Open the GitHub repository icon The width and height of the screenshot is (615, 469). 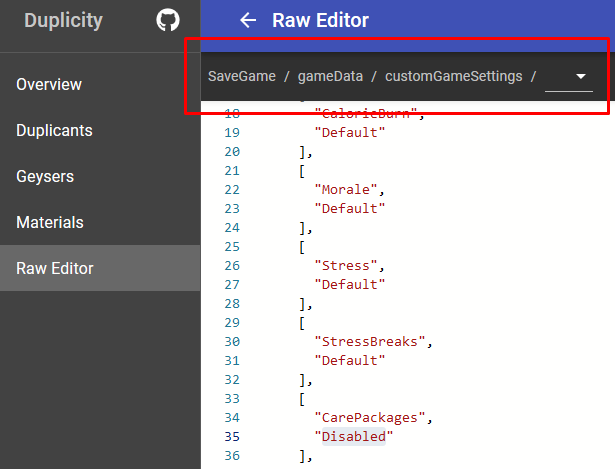(168, 20)
